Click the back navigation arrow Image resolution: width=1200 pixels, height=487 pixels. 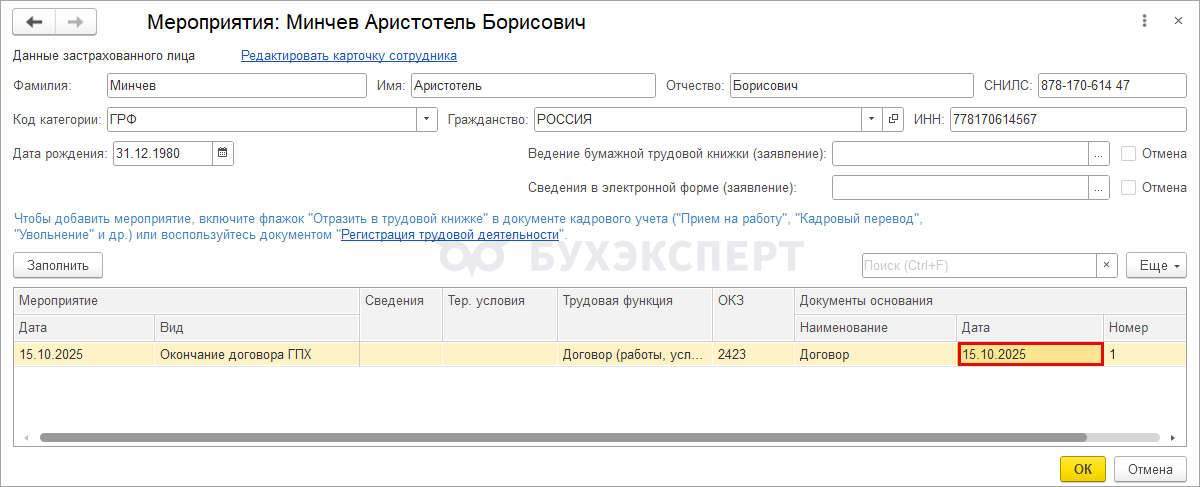[35, 22]
